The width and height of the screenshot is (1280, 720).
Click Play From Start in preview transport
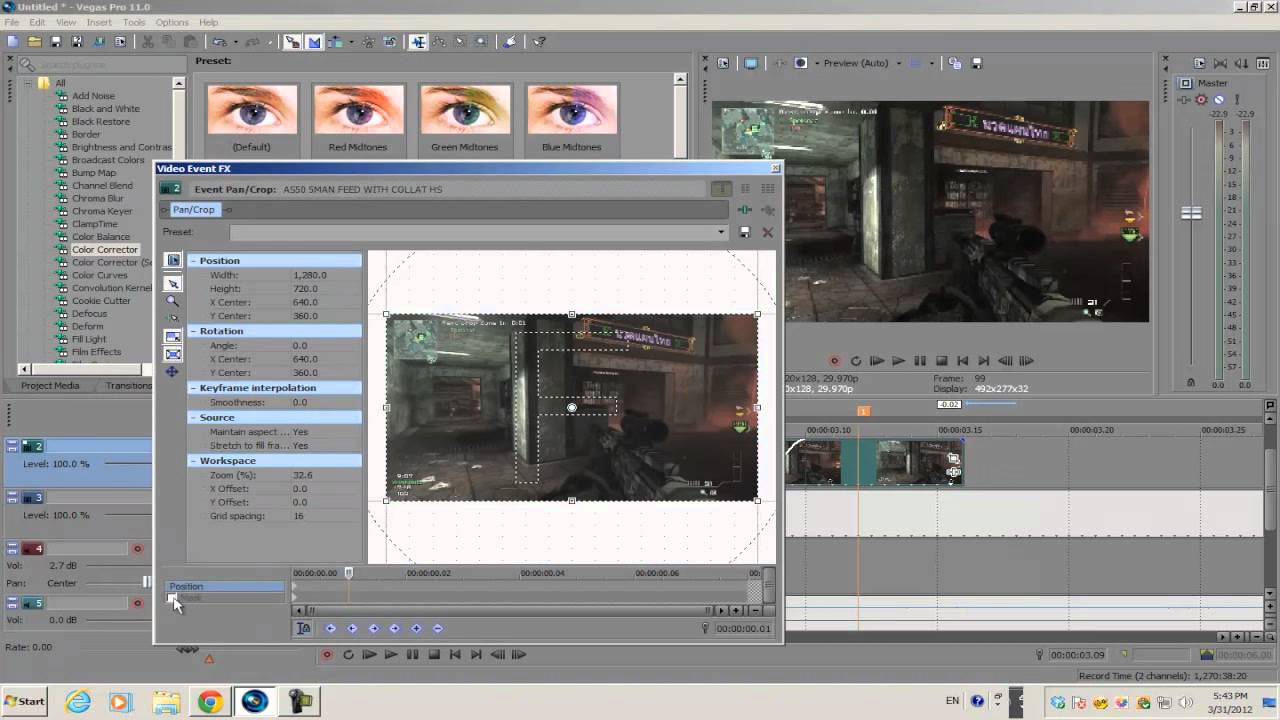pos(877,361)
